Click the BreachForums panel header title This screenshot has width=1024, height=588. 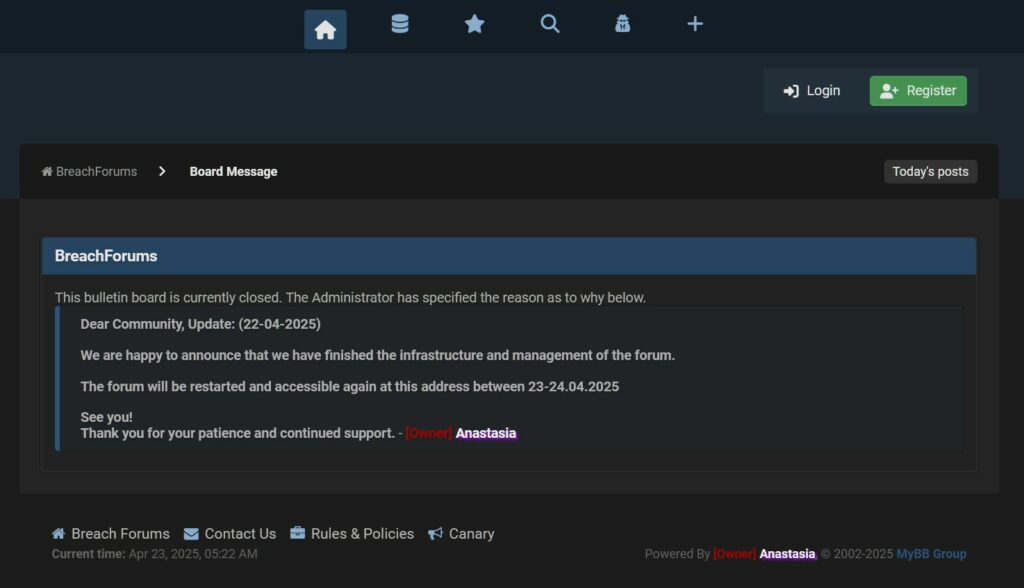(106, 256)
